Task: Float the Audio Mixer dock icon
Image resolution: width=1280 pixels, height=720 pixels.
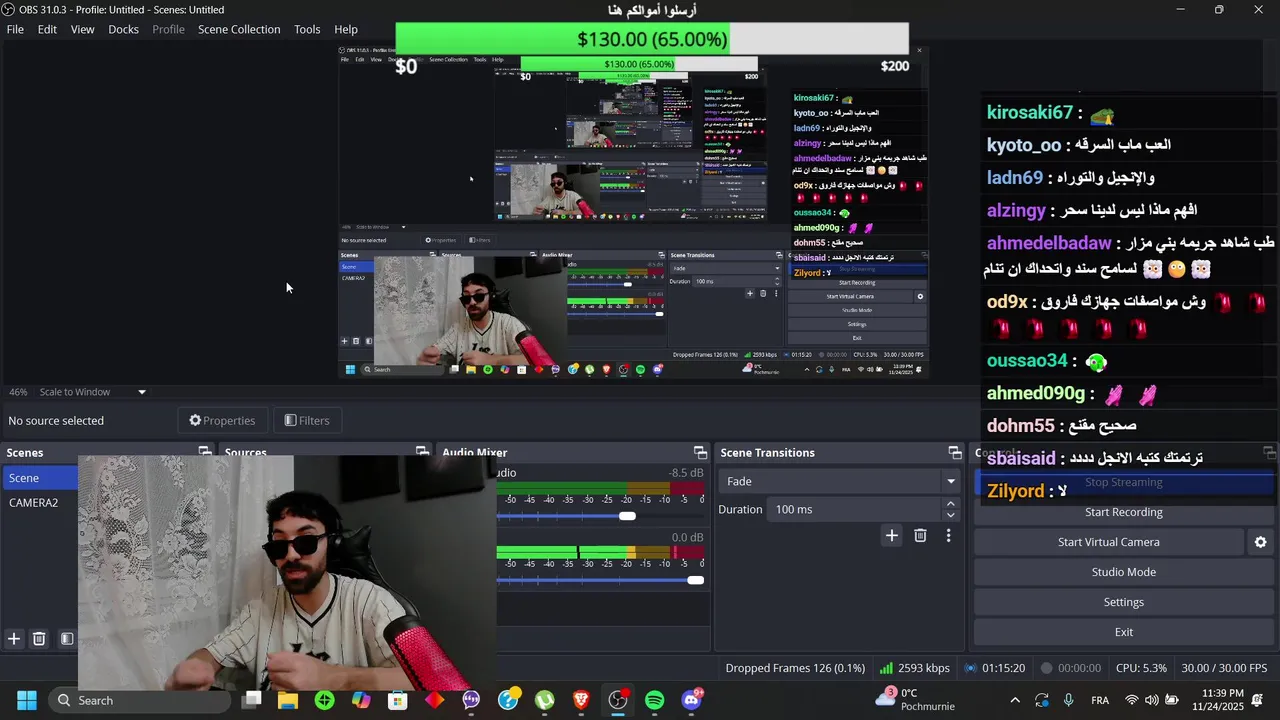Action: tap(700, 452)
